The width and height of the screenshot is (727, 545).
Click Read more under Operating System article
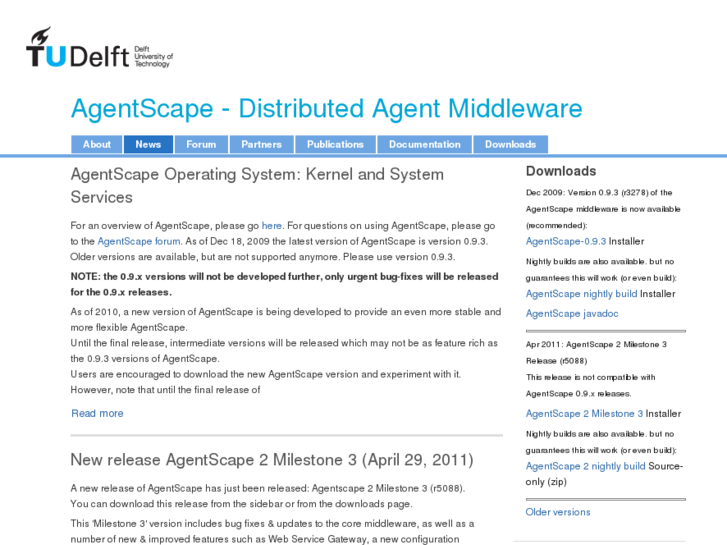click(97, 413)
